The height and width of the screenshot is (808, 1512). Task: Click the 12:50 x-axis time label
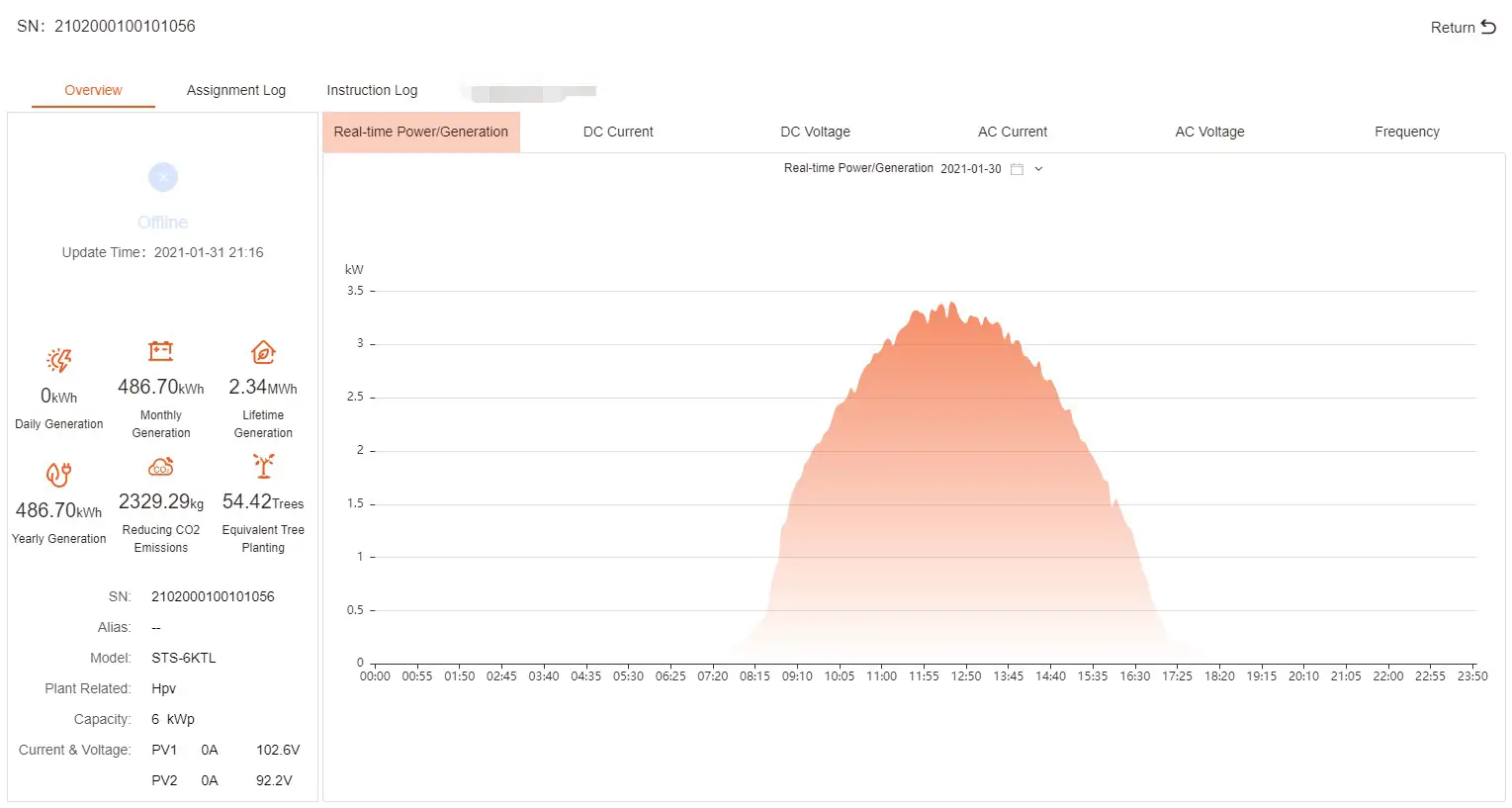click(966, 676)
